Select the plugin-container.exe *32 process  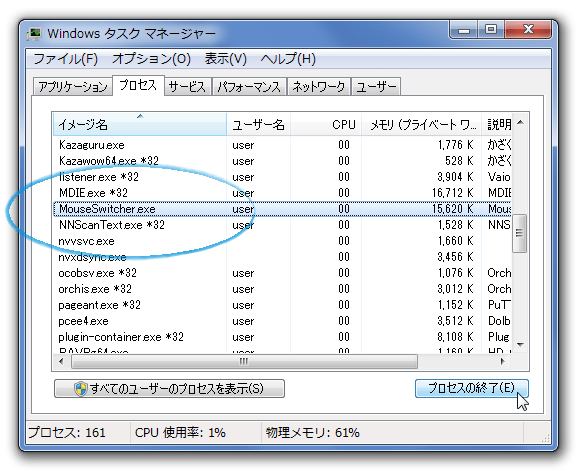coord(282,337)
